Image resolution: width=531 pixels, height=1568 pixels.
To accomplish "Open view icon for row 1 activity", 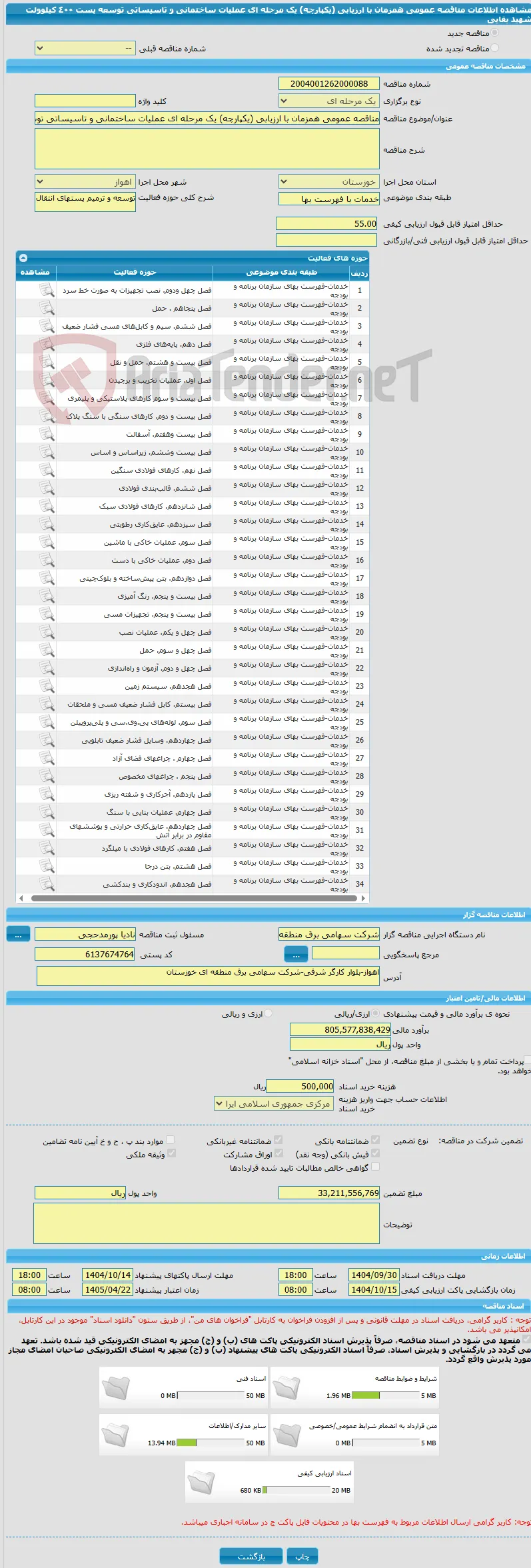I will pyautogui.click(x=46, y=290).
